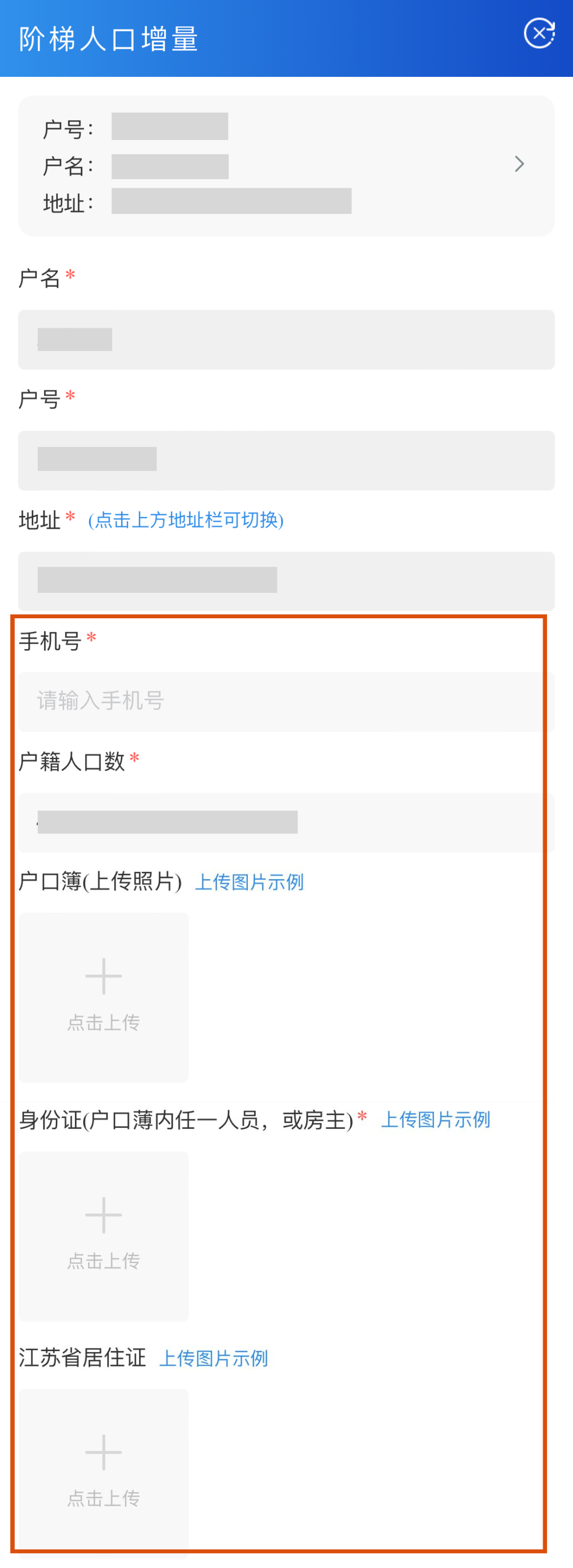Open 上传图片示例 link beside 身份证

pos(436,1119)
